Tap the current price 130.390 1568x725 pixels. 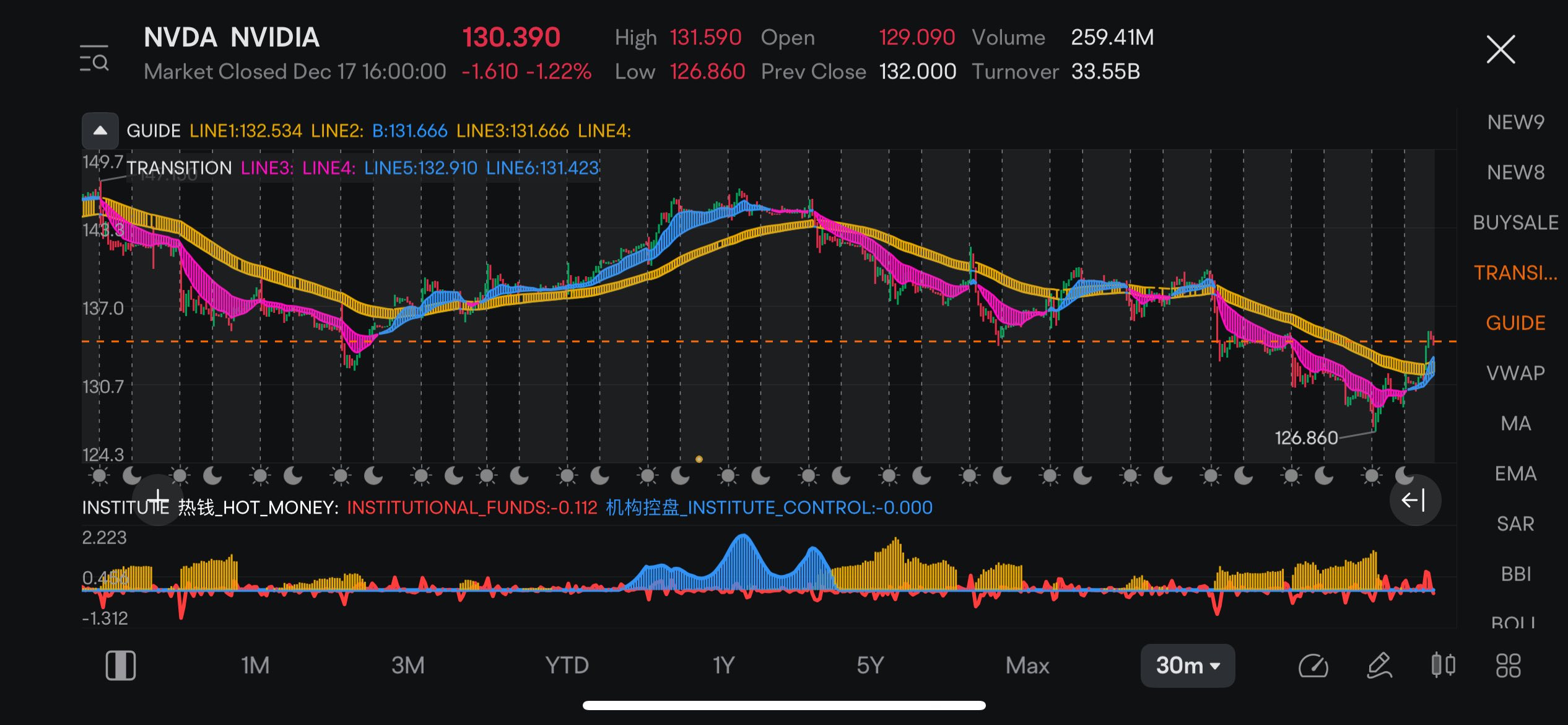[x=511, y=37]
